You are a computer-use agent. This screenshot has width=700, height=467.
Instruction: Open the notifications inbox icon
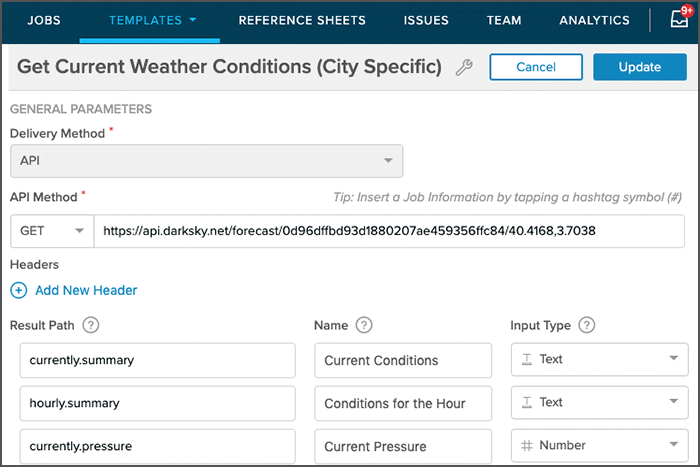(679, 20)
